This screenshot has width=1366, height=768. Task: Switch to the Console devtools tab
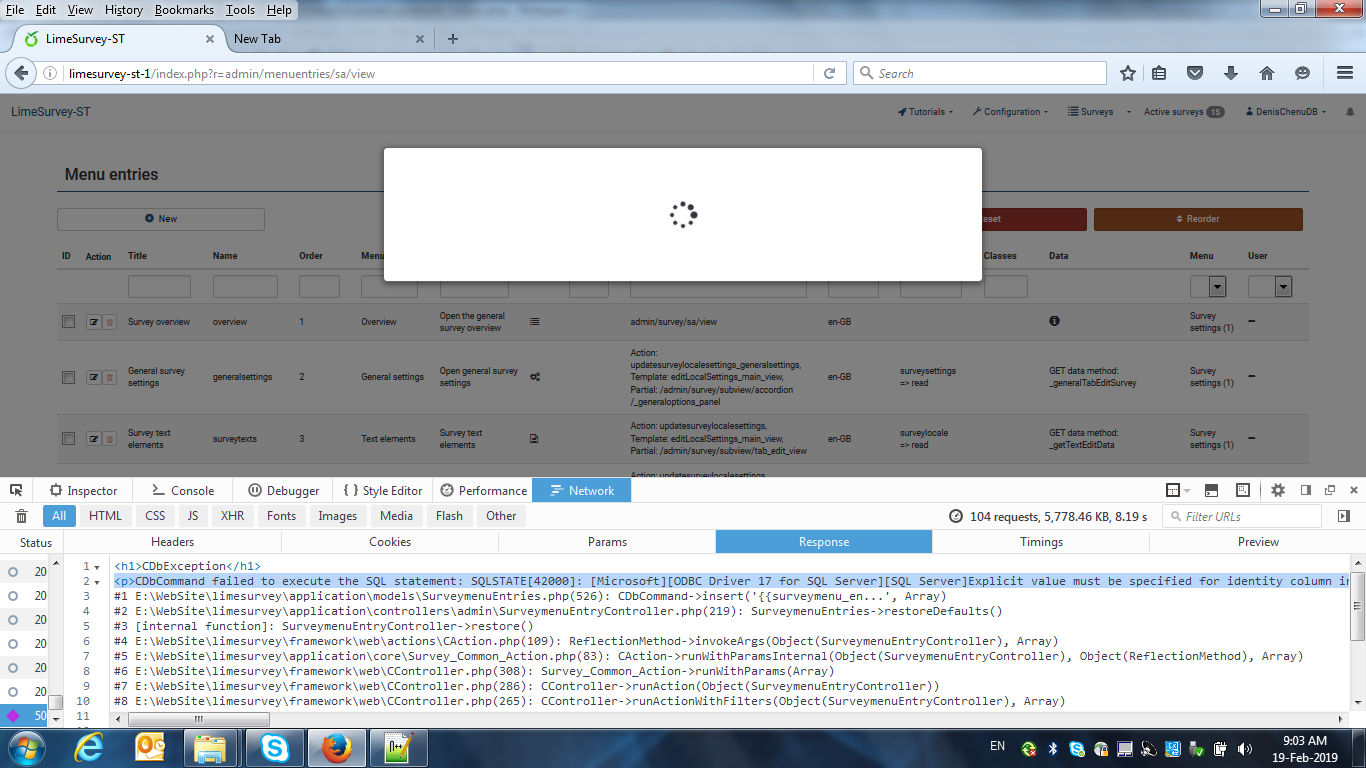[x=183, y=490]
